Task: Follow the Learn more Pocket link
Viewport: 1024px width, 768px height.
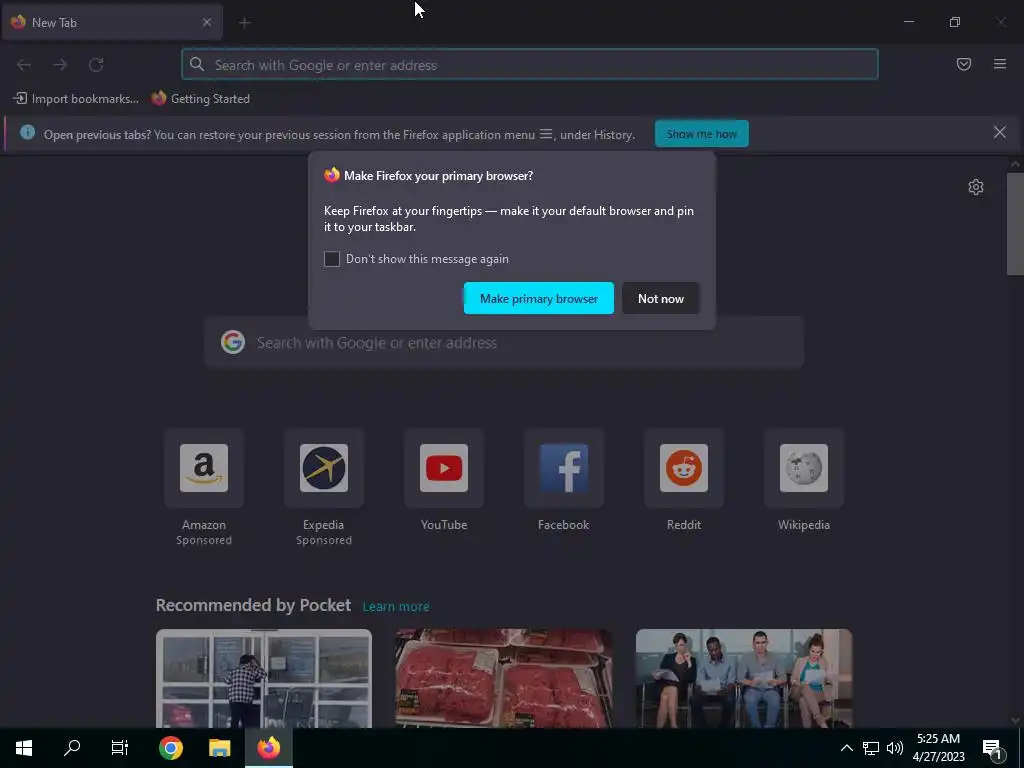Action: (x=396, y=607)
